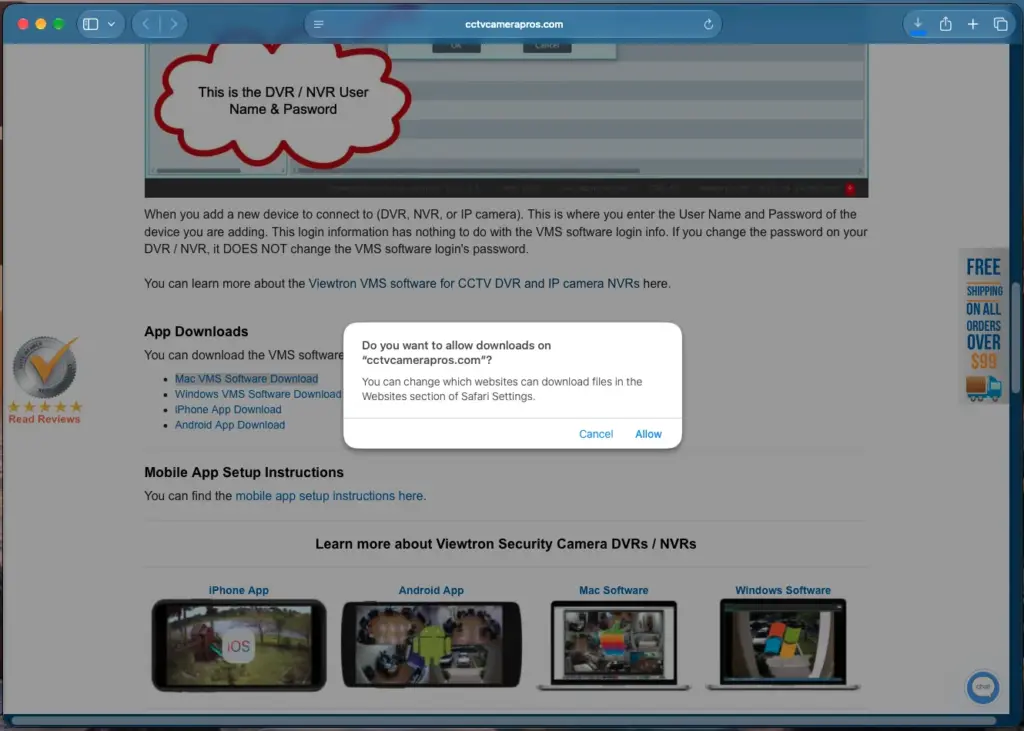The height and width of the screenshot is (731, 1024).
Task: Click the iPhone iOS app thumbnail
Action: [x=239, y=645]
